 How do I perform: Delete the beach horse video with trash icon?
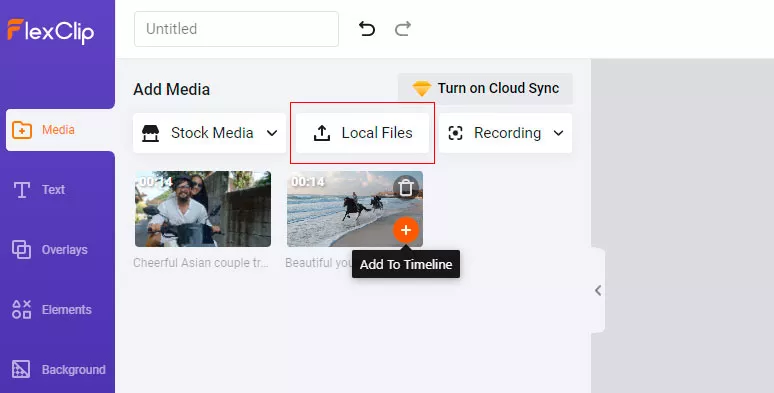point(406,188)
